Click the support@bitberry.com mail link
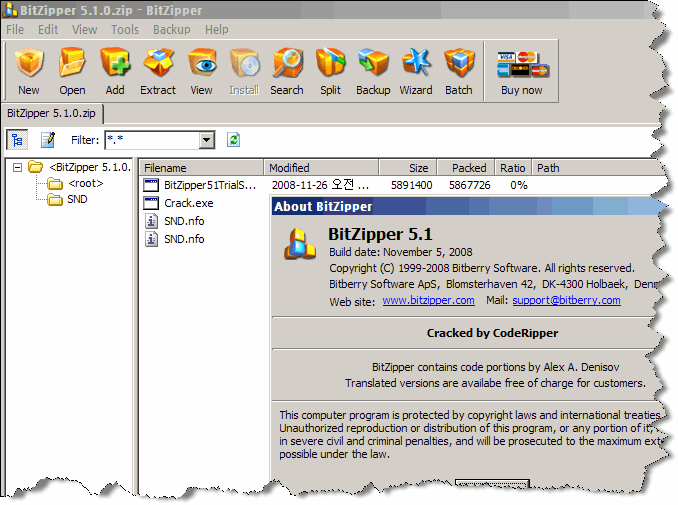The width and height of the screenshot is (678, 505). [566, 300]
